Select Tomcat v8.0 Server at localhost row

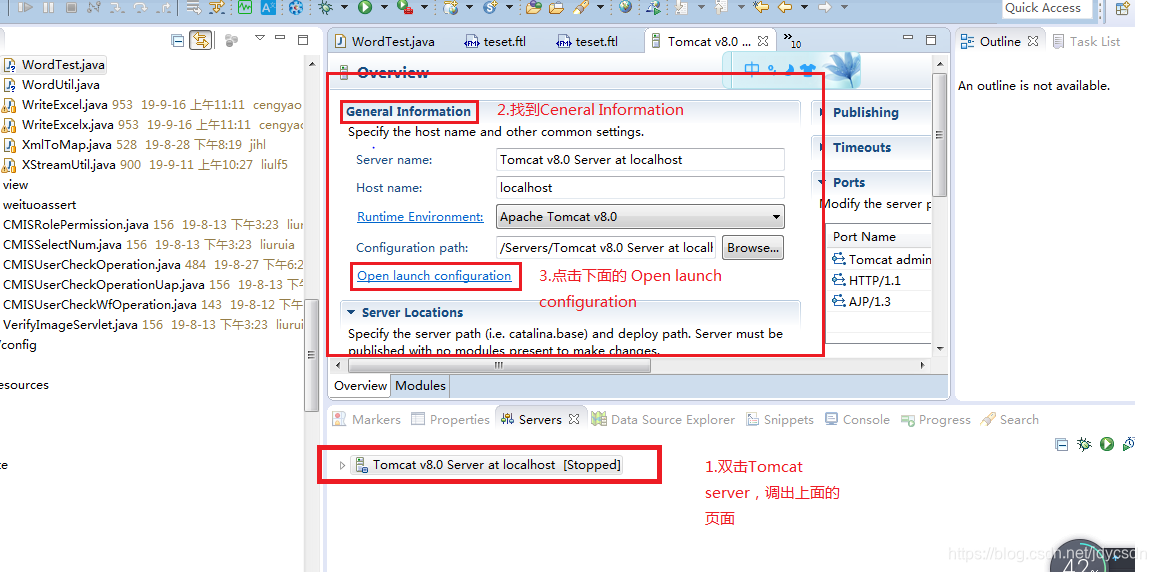tap(488, 465)
